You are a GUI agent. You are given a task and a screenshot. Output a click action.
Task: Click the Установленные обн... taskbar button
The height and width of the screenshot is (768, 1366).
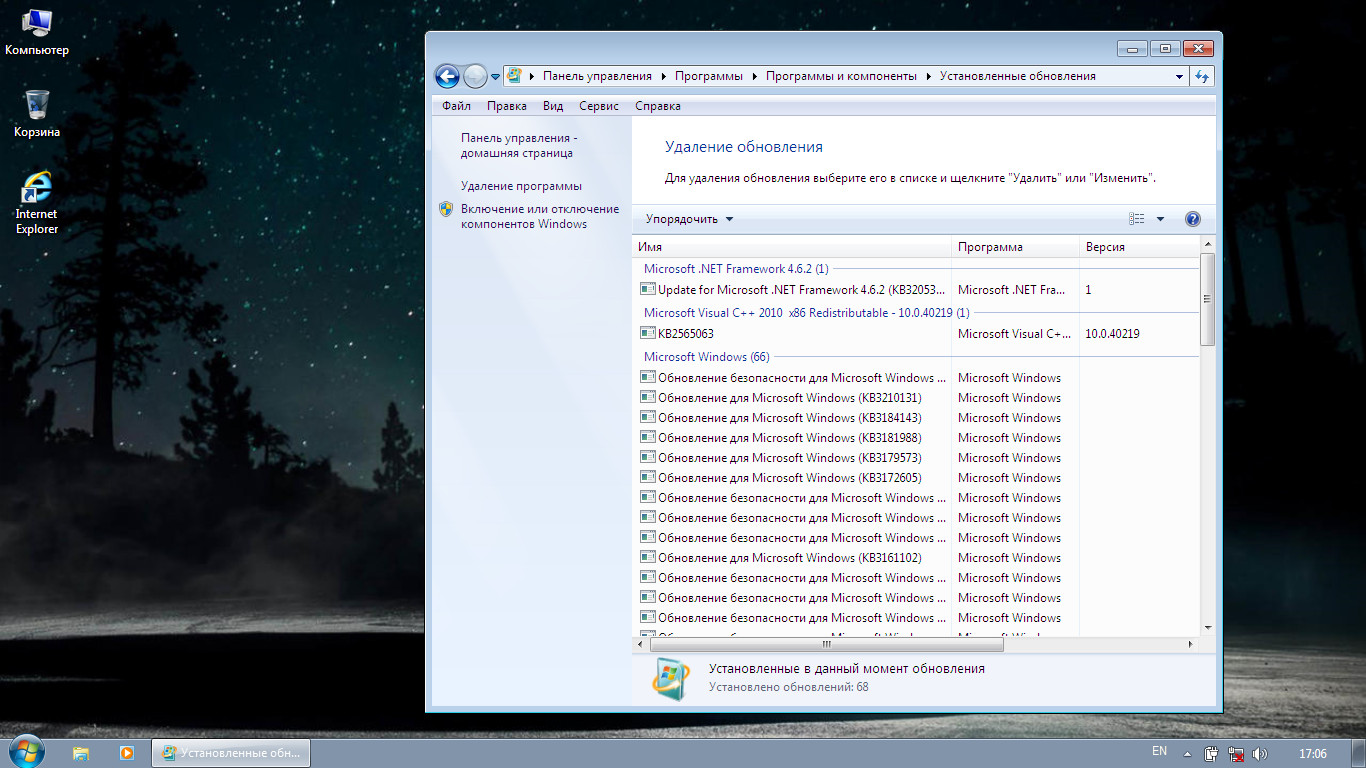231,752
